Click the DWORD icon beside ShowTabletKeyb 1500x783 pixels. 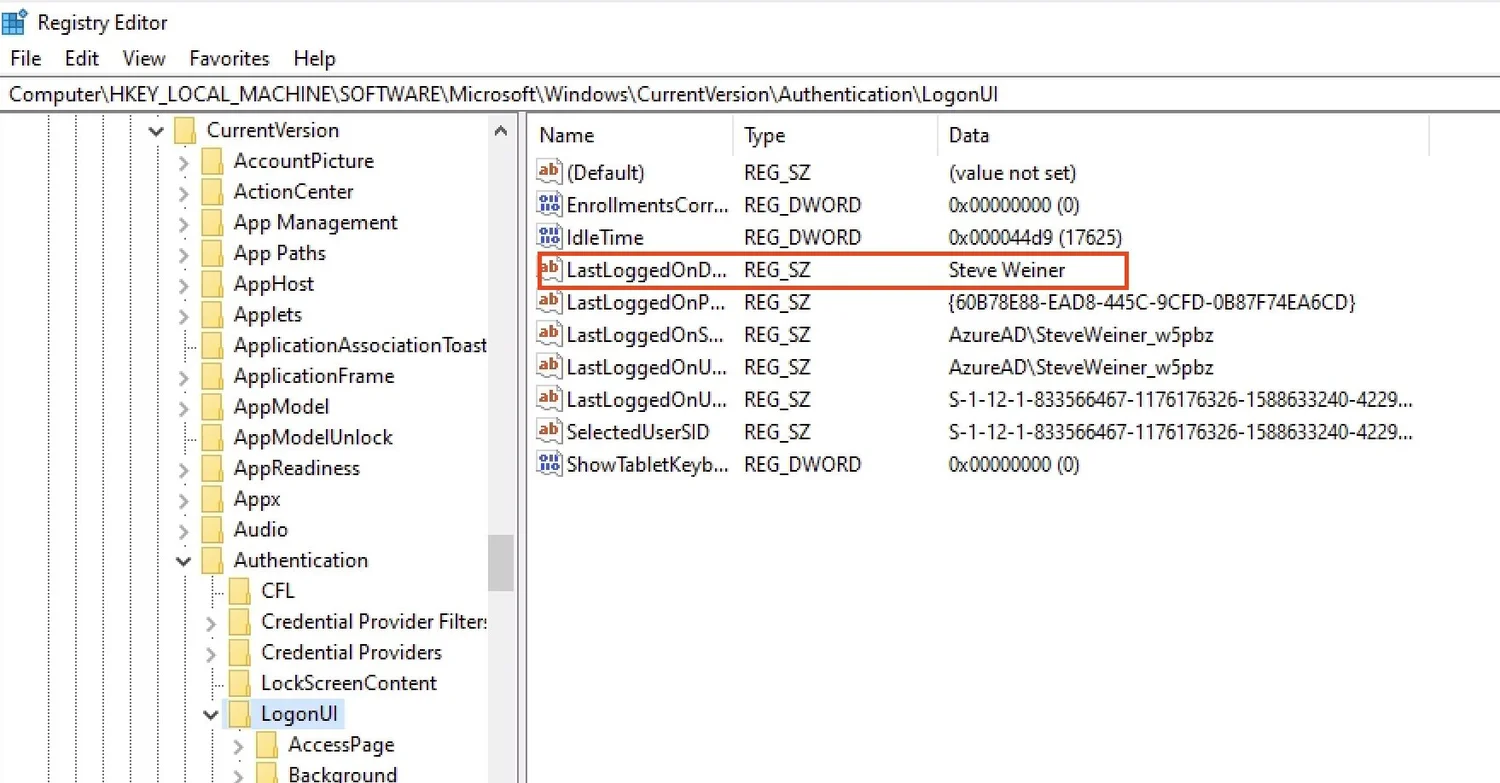click(x=549, y=464)
